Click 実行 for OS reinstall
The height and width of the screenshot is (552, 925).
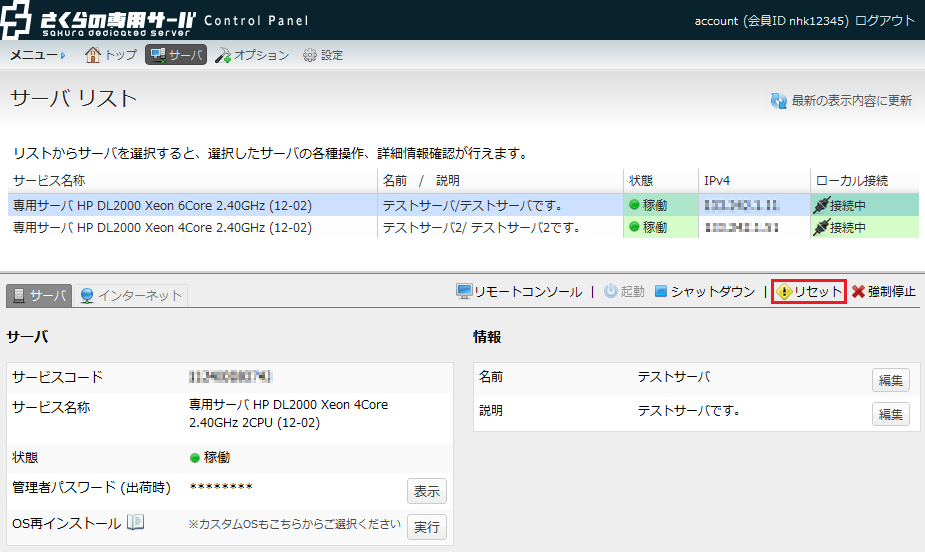coord(426,527)
